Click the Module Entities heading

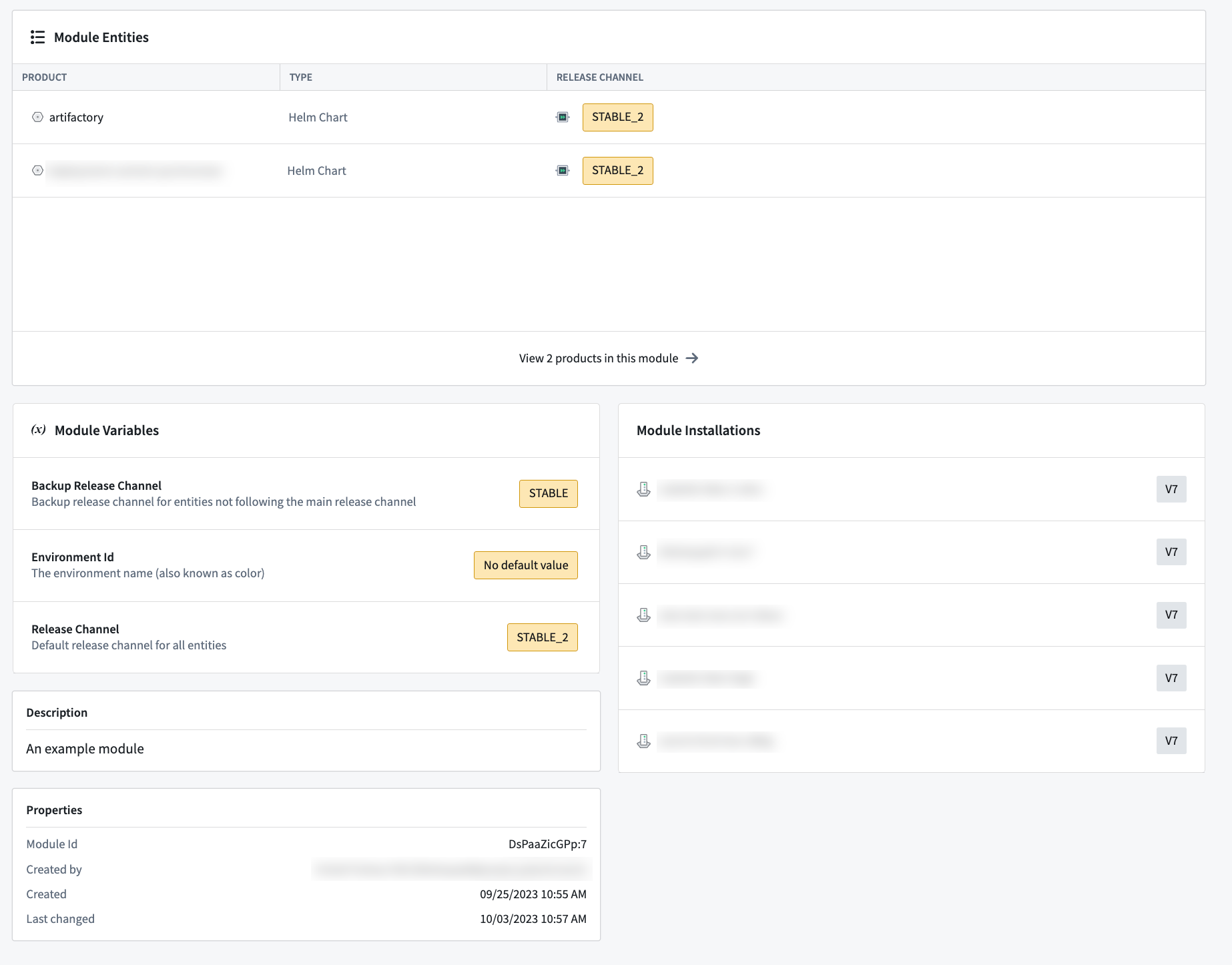tap(101, 37)
